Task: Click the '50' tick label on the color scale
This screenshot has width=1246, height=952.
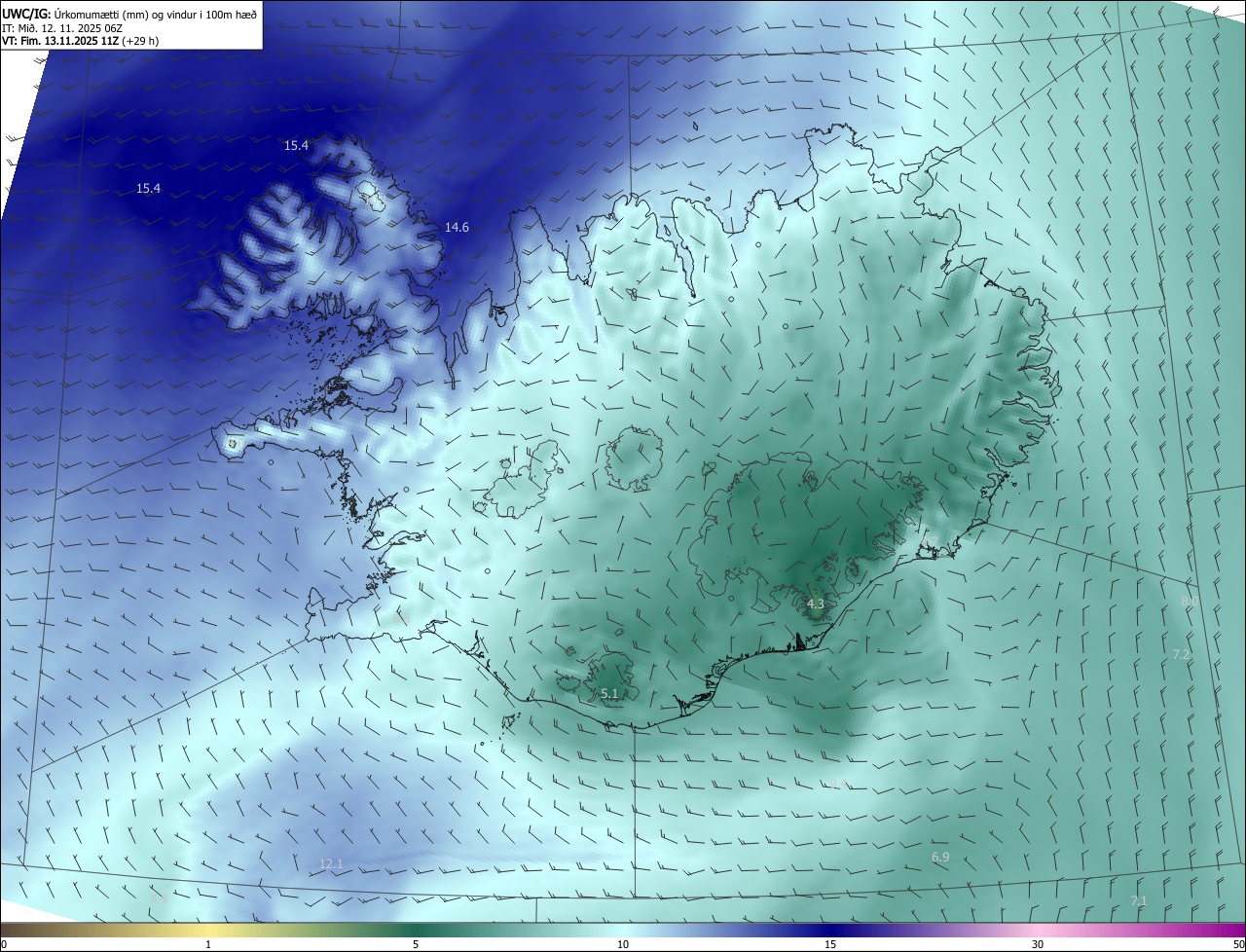Action: [x=1237, y=944]
